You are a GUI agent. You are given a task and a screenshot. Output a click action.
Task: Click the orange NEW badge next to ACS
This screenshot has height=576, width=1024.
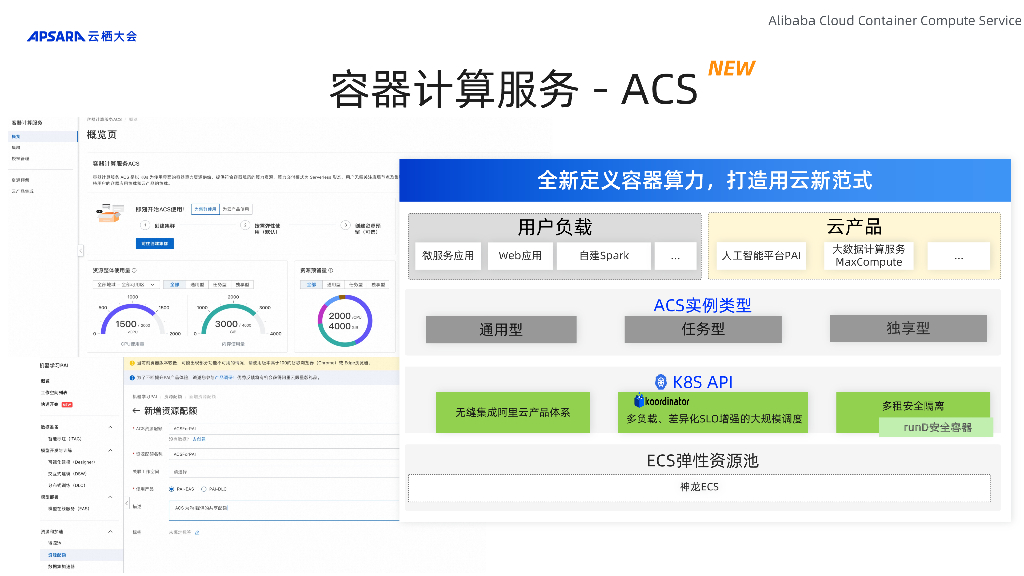[x=731, y=68]
